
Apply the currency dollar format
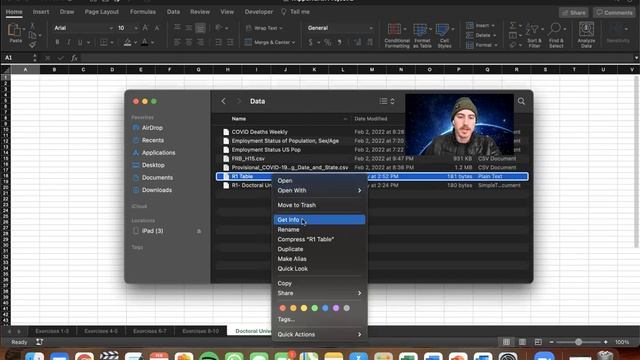311,42
